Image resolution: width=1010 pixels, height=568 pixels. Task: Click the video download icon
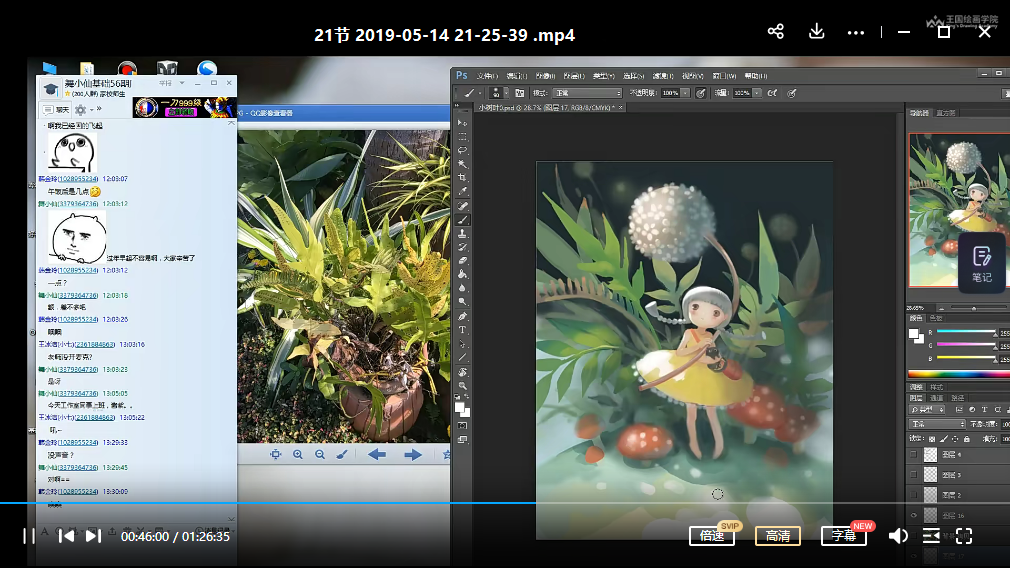[x=816, y=32]
